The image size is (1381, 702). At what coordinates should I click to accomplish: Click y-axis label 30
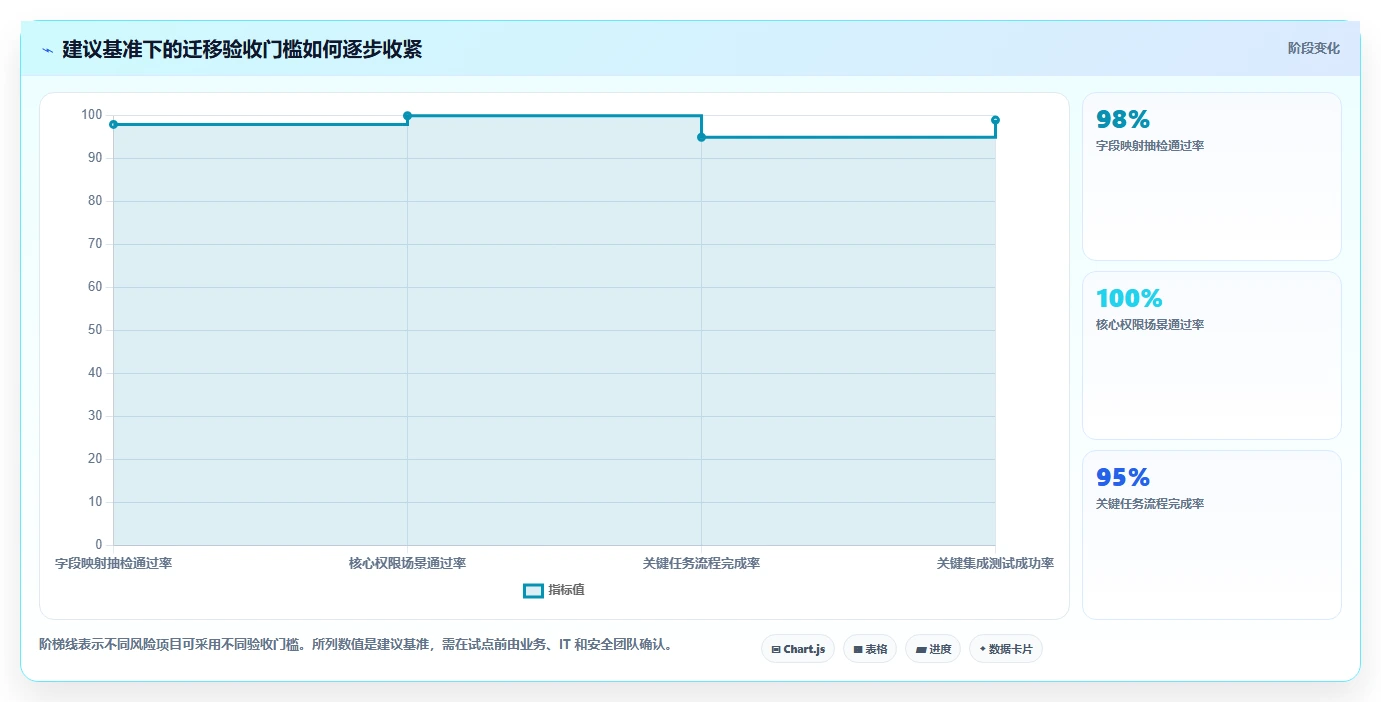[x=95, y=416]
